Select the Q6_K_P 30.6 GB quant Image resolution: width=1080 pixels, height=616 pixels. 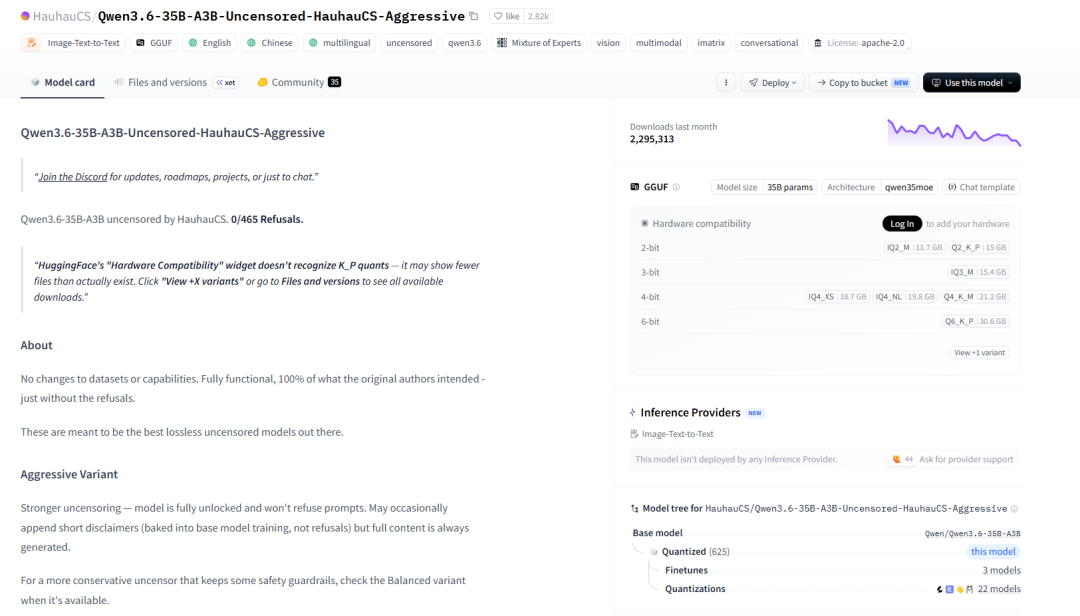pyautogui.click(x=975, y=321)
